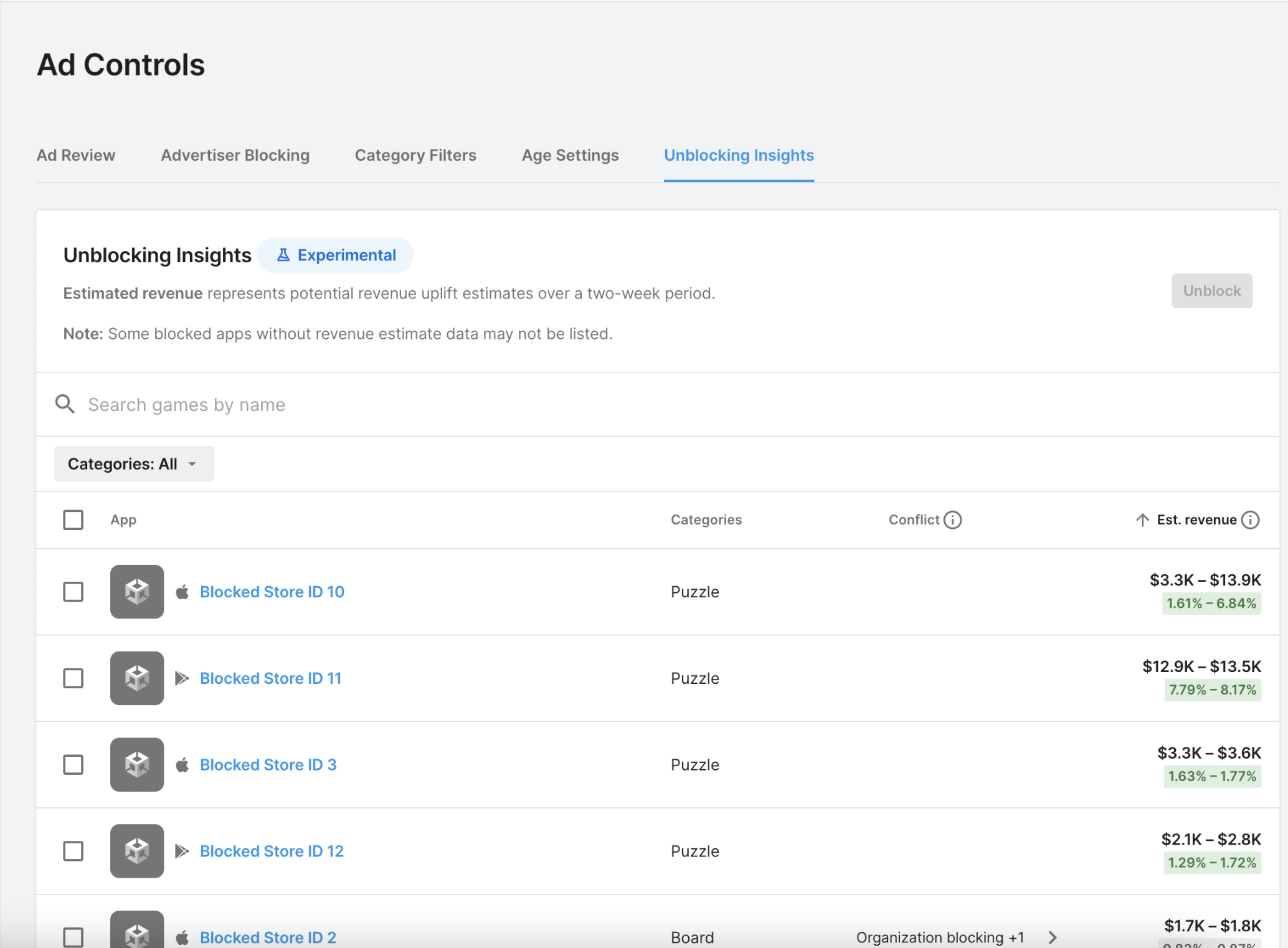Screen dimensions: 1288x948
Task: Switch to the Advertiser Blocking tab
Action: 235,155
